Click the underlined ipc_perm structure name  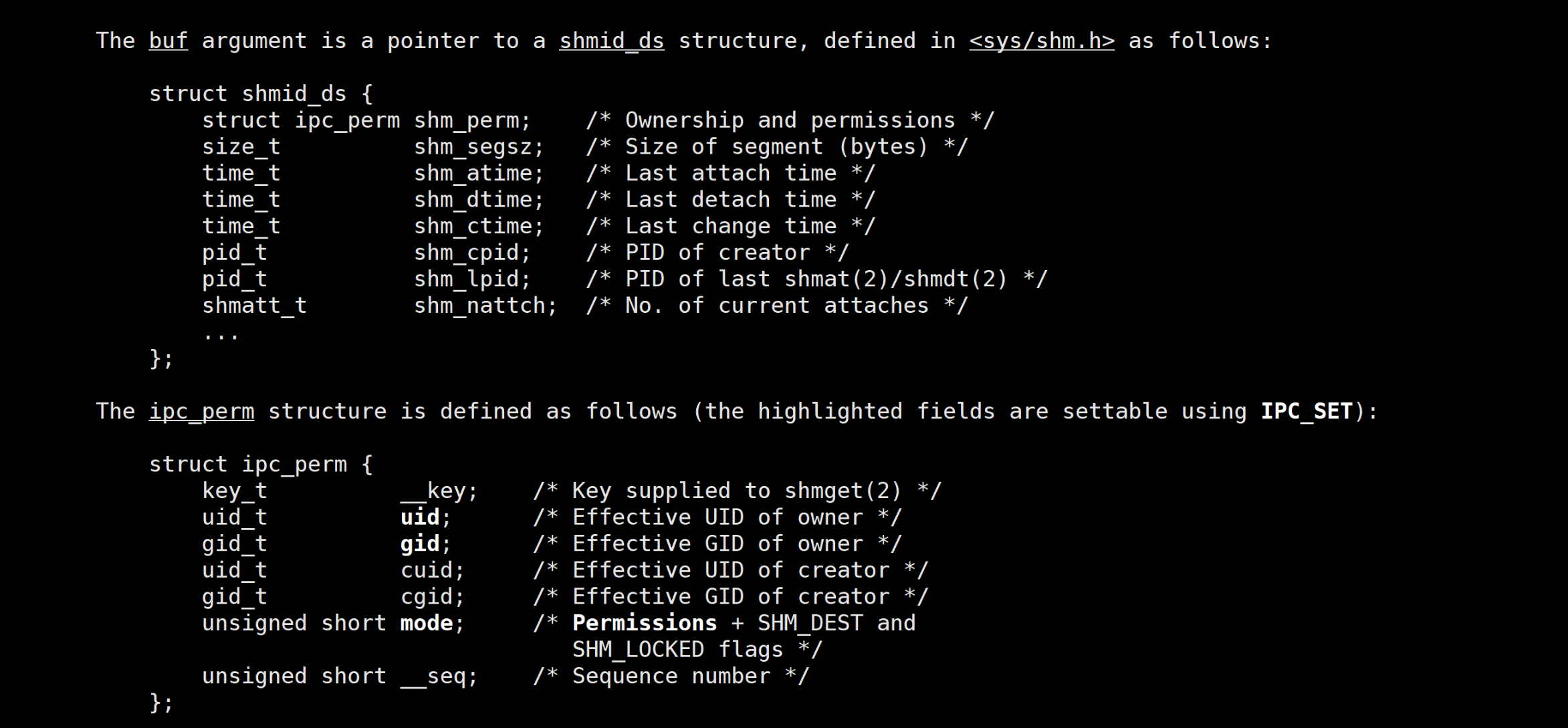click(x=201, y=411)
